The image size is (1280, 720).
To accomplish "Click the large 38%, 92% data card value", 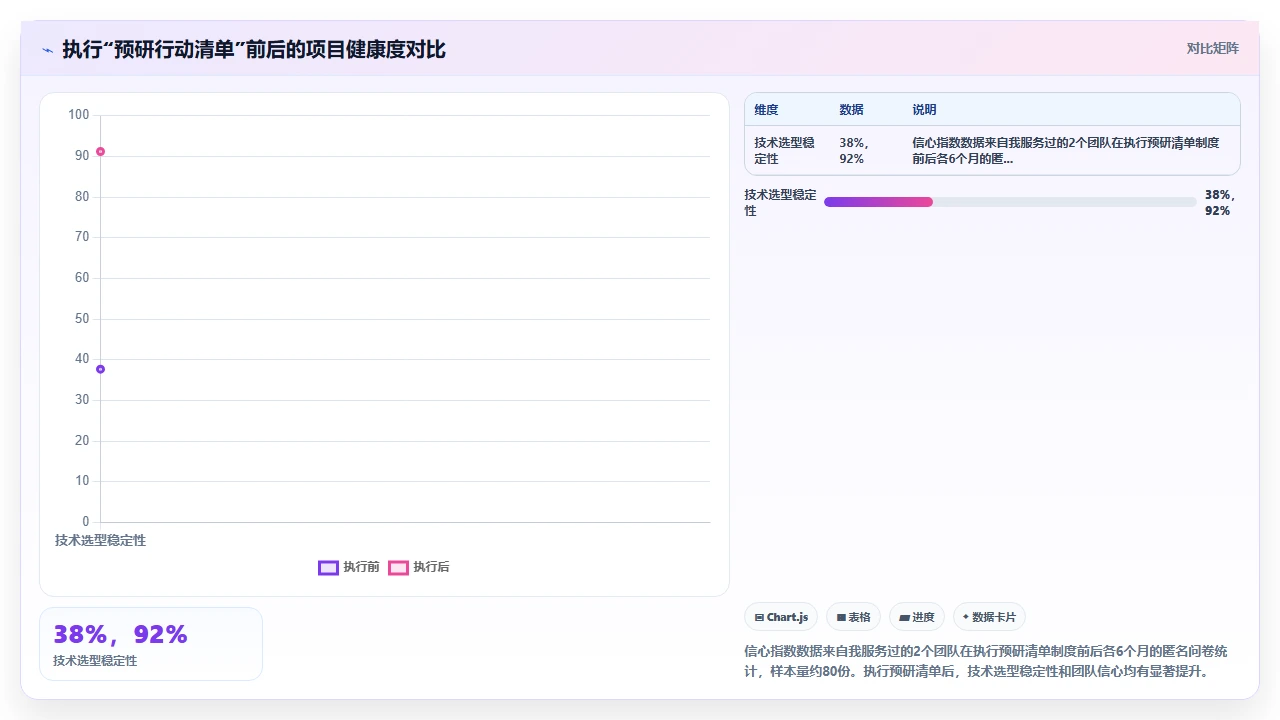I will (x=120, y=635).
